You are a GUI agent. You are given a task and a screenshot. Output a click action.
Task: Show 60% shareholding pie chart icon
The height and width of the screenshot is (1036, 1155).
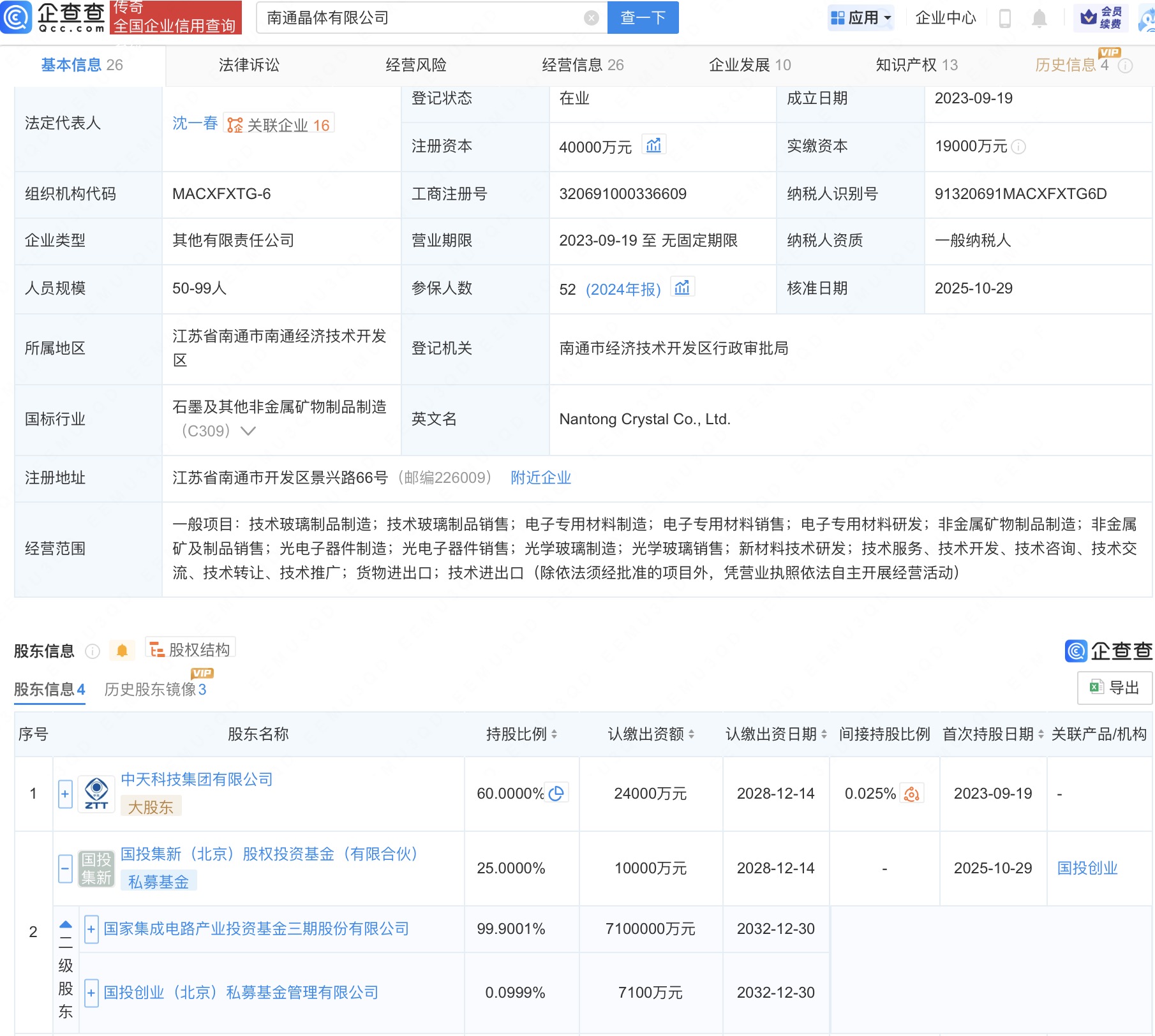556,793
